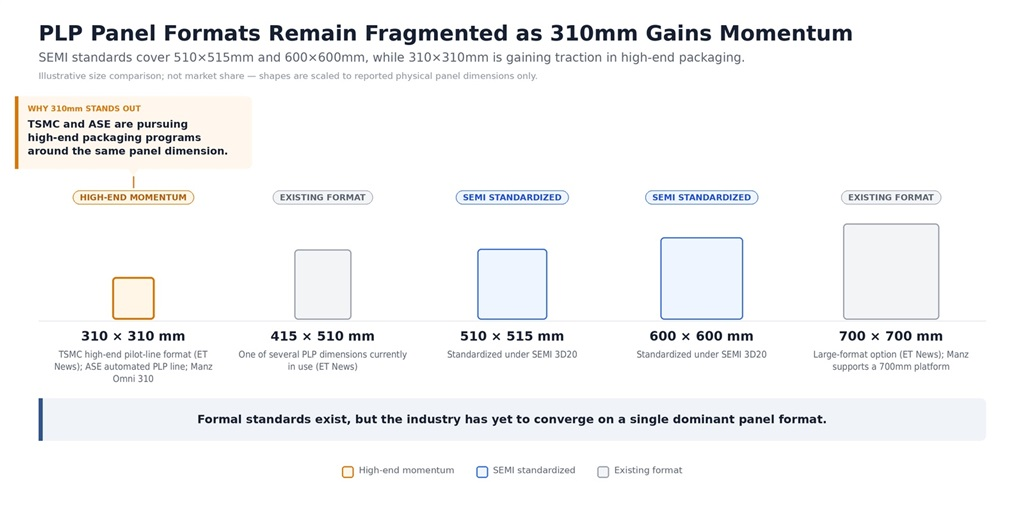Click the orange 310 × 310 mm panel square
The width and height of the screenshot is (1024, 506).
coord(133,298)
